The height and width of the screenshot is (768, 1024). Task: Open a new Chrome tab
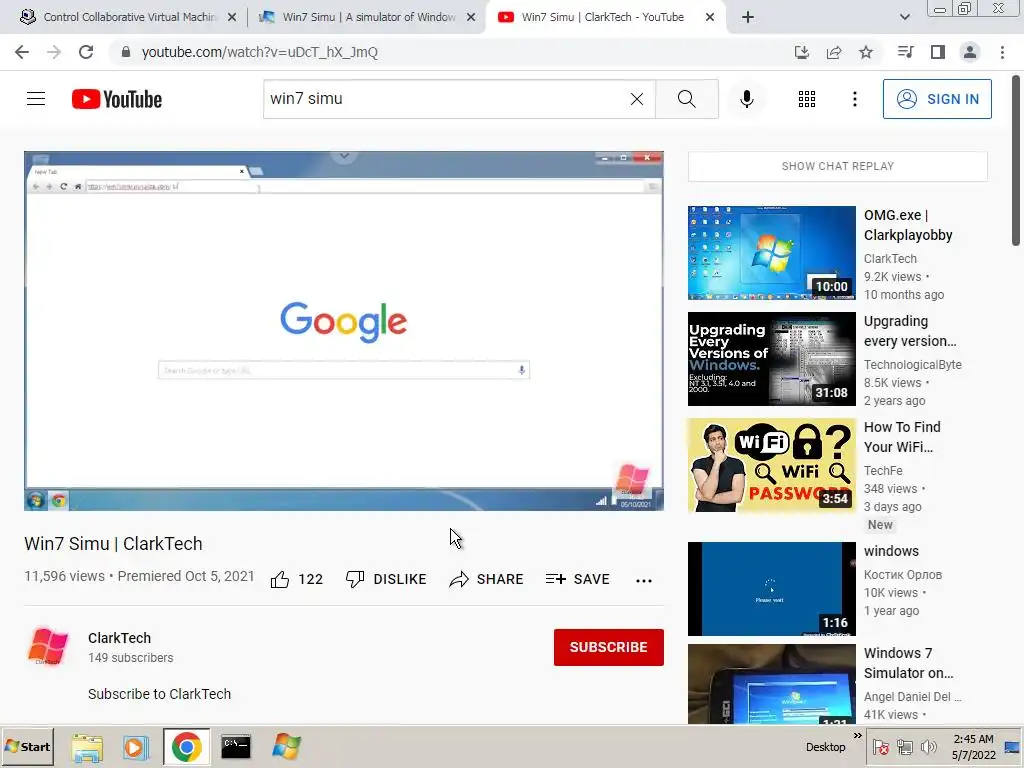click(748, 17)
